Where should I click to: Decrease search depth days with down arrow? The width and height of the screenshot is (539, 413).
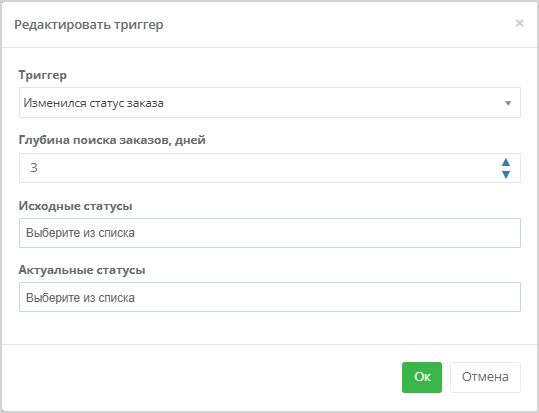coord(506,175)
